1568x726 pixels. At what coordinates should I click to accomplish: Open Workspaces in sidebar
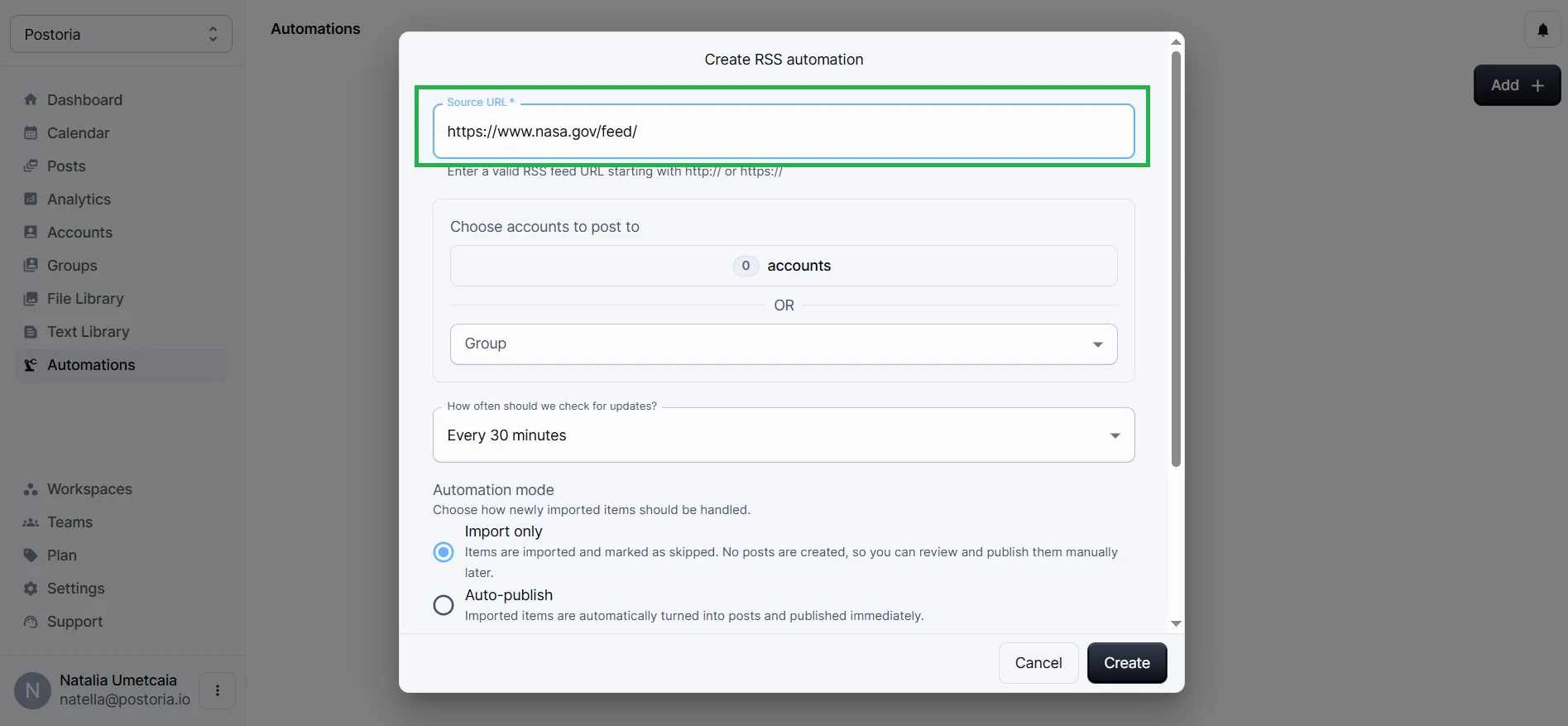tap(121, 488)
